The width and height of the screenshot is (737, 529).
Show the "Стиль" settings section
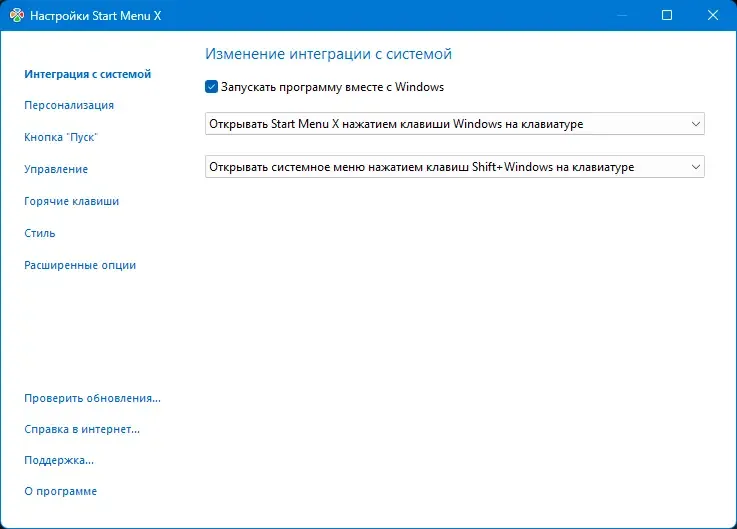point(39,233)
